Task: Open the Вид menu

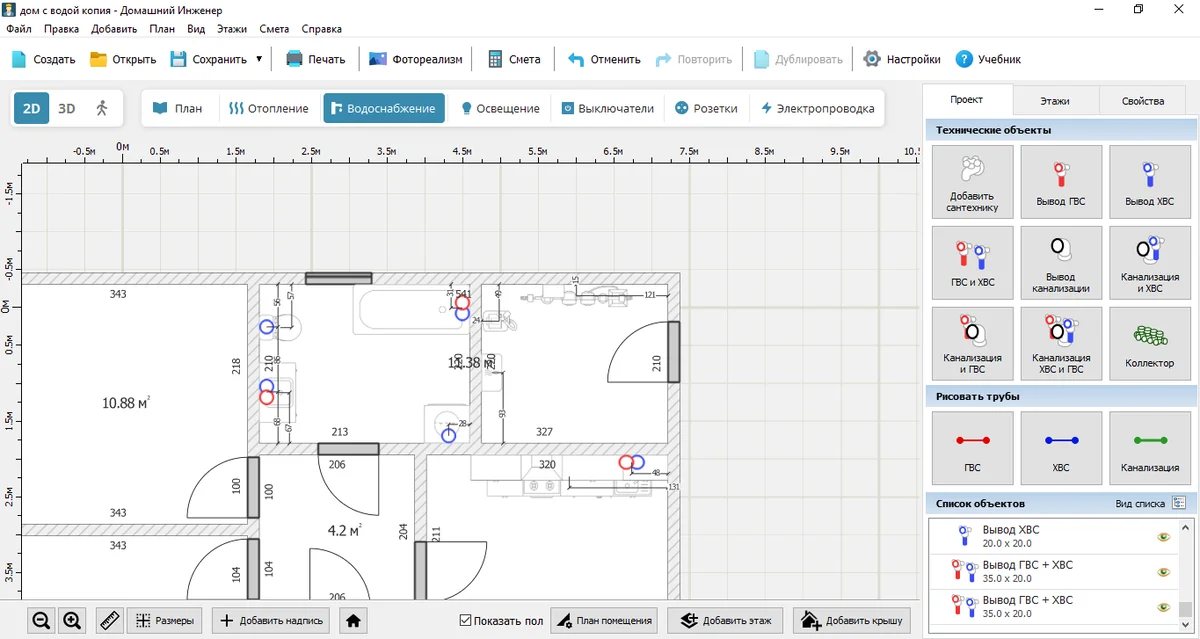Action: click(x=196, y=29)
